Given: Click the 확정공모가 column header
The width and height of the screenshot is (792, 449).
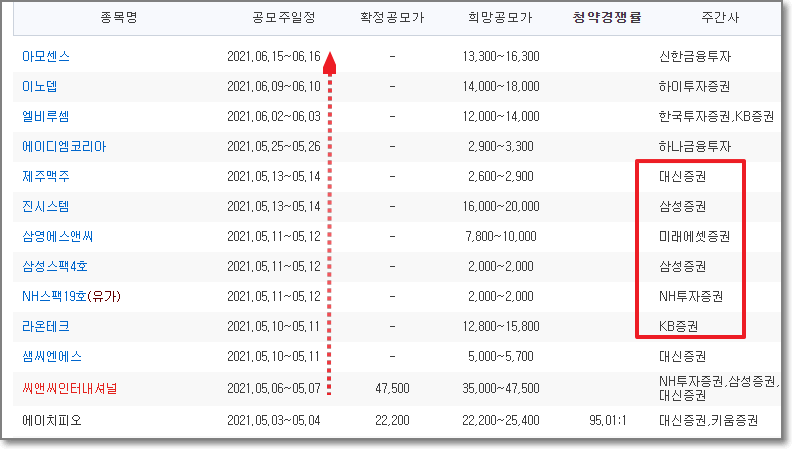Looking at the screenshot, I should [x=392, y=18].
